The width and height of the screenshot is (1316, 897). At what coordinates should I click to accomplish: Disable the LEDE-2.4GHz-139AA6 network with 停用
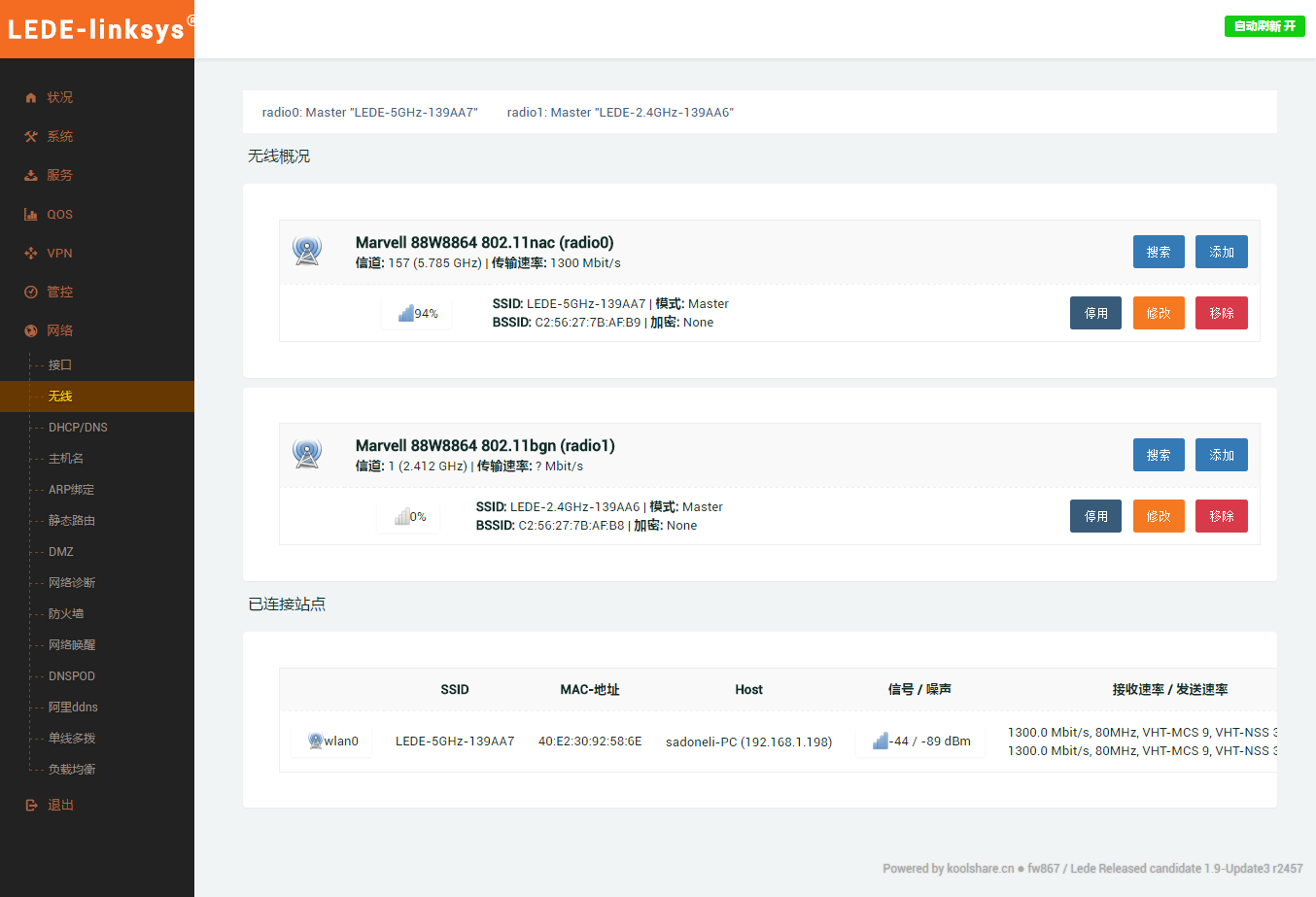(1095, 516)
